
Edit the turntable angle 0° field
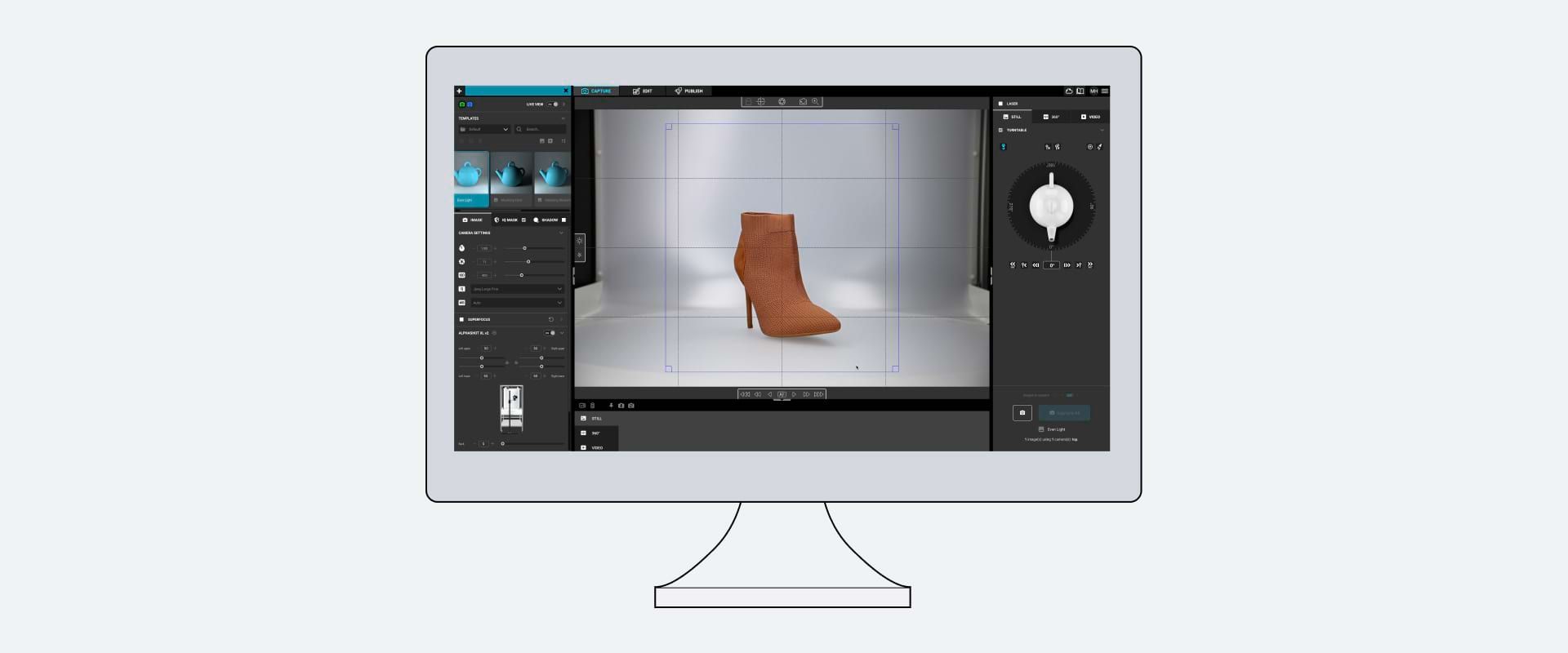pos(1051,265)
